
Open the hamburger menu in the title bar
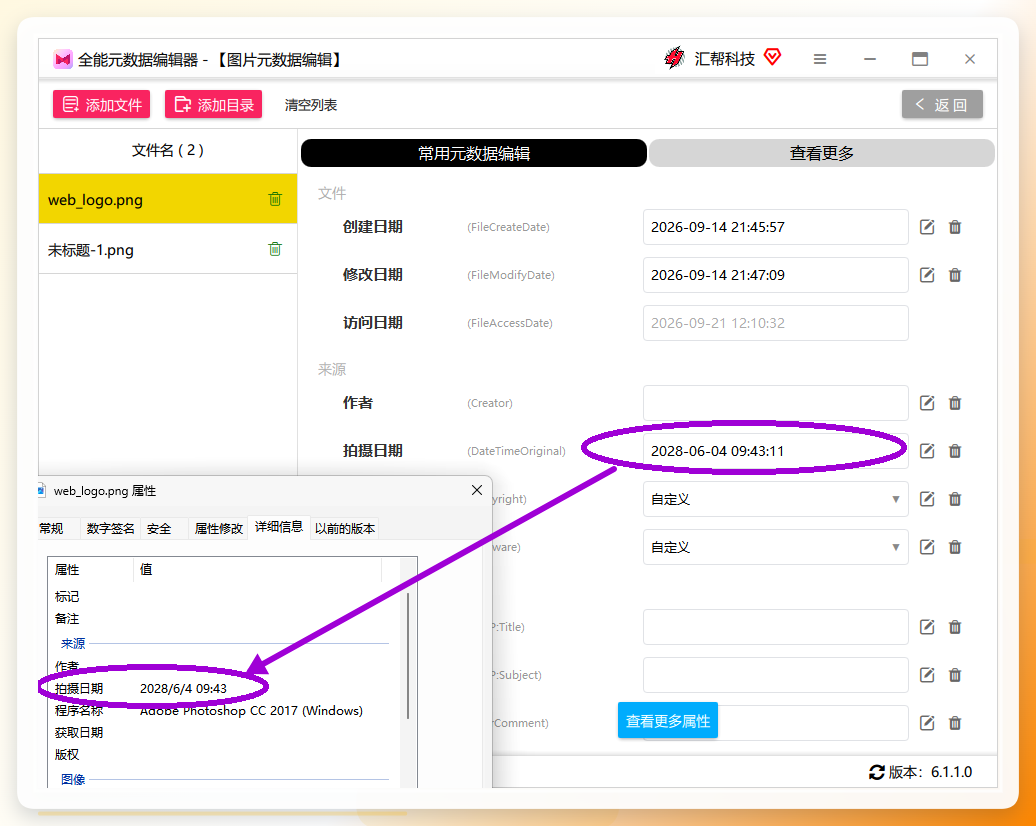(x=820, y=59)
